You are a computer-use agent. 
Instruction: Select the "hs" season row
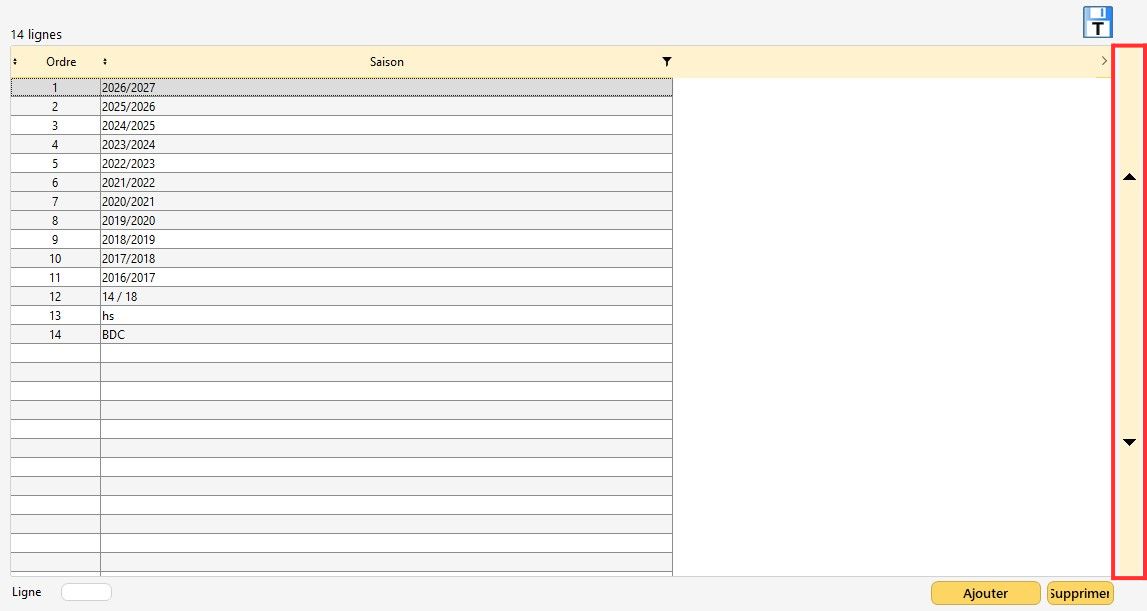(x=386, y=316)
